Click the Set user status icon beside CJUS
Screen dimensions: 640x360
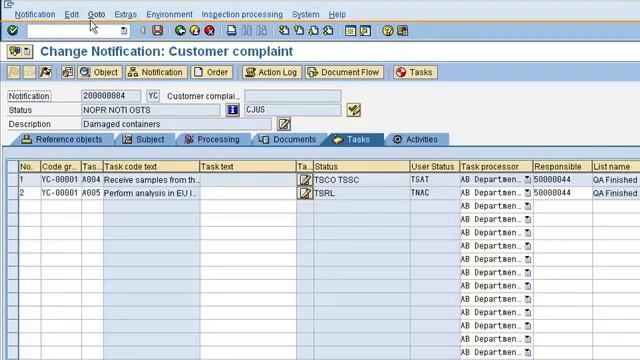pos(353,110)
